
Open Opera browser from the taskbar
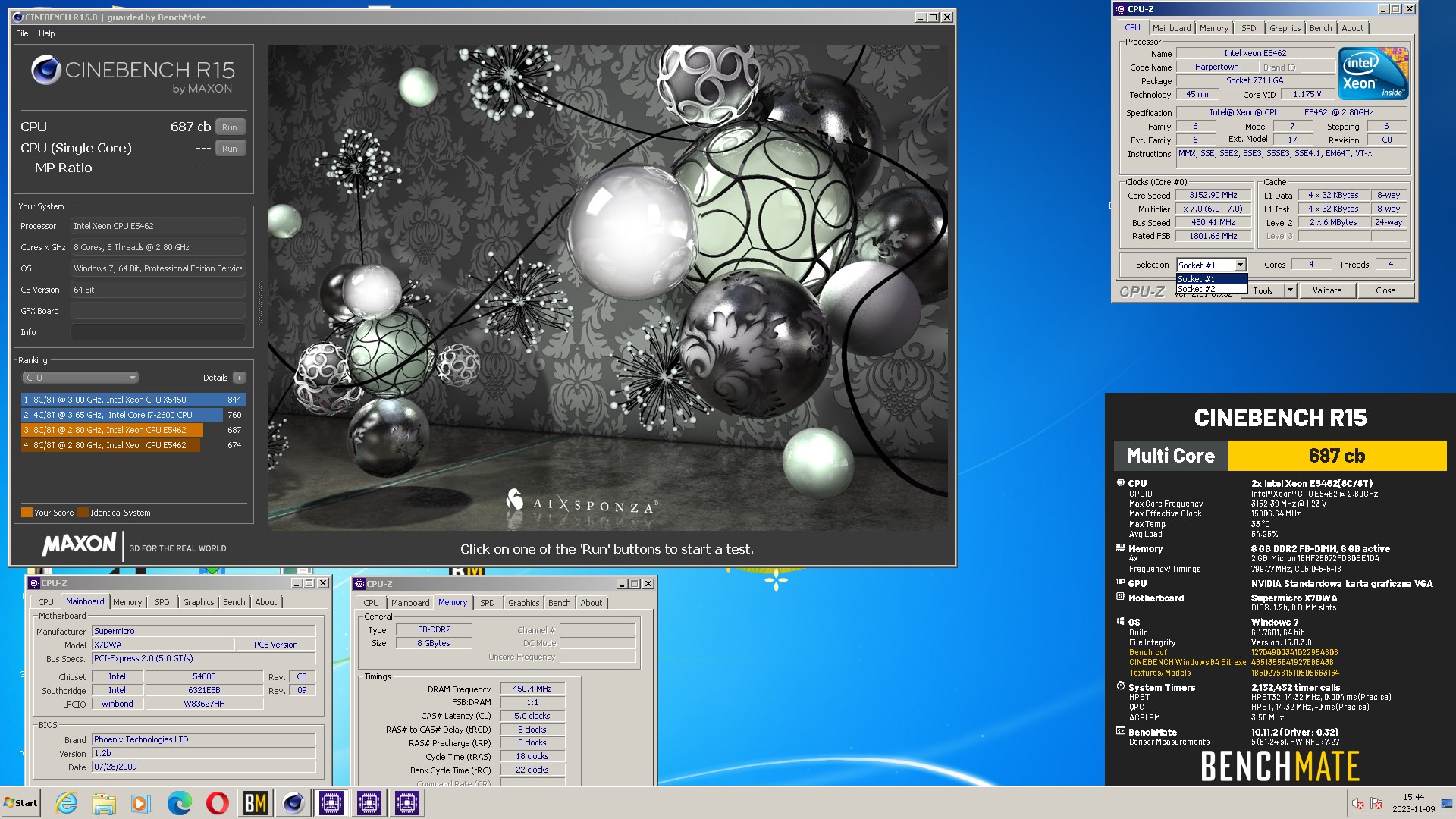coord(218,802)
